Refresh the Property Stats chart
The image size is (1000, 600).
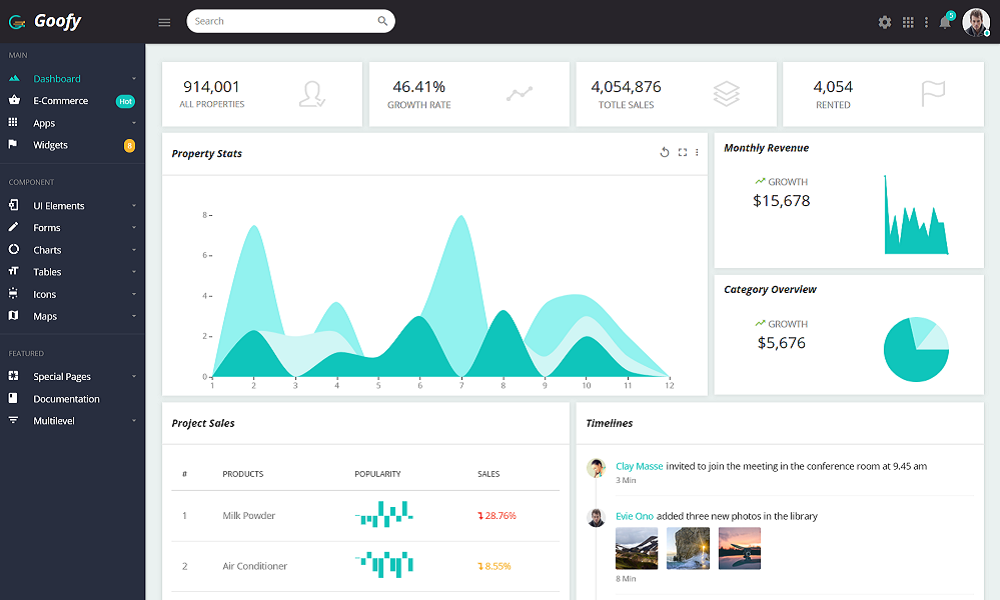[664, 153]
